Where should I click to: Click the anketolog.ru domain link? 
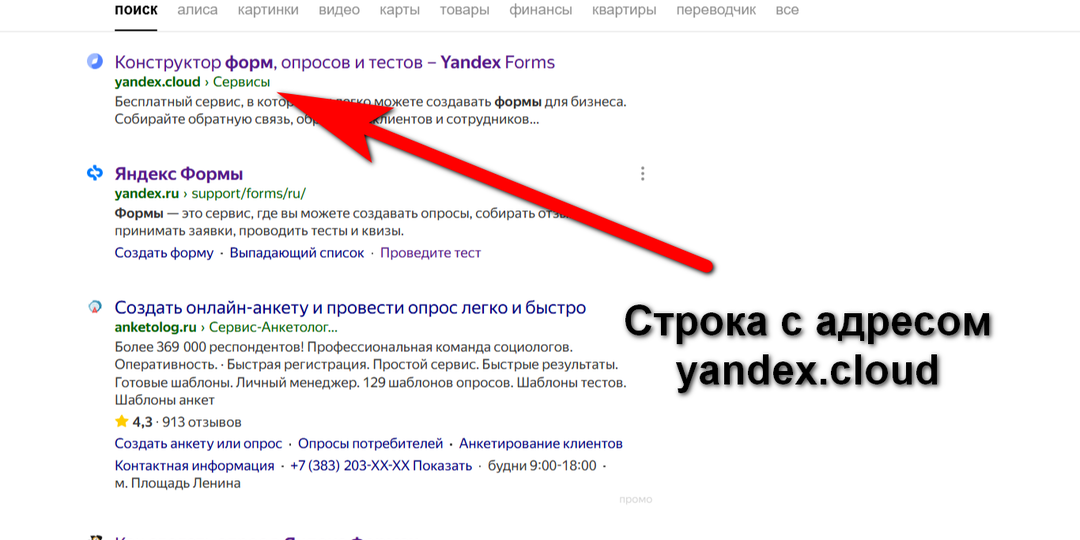(156, 327)
